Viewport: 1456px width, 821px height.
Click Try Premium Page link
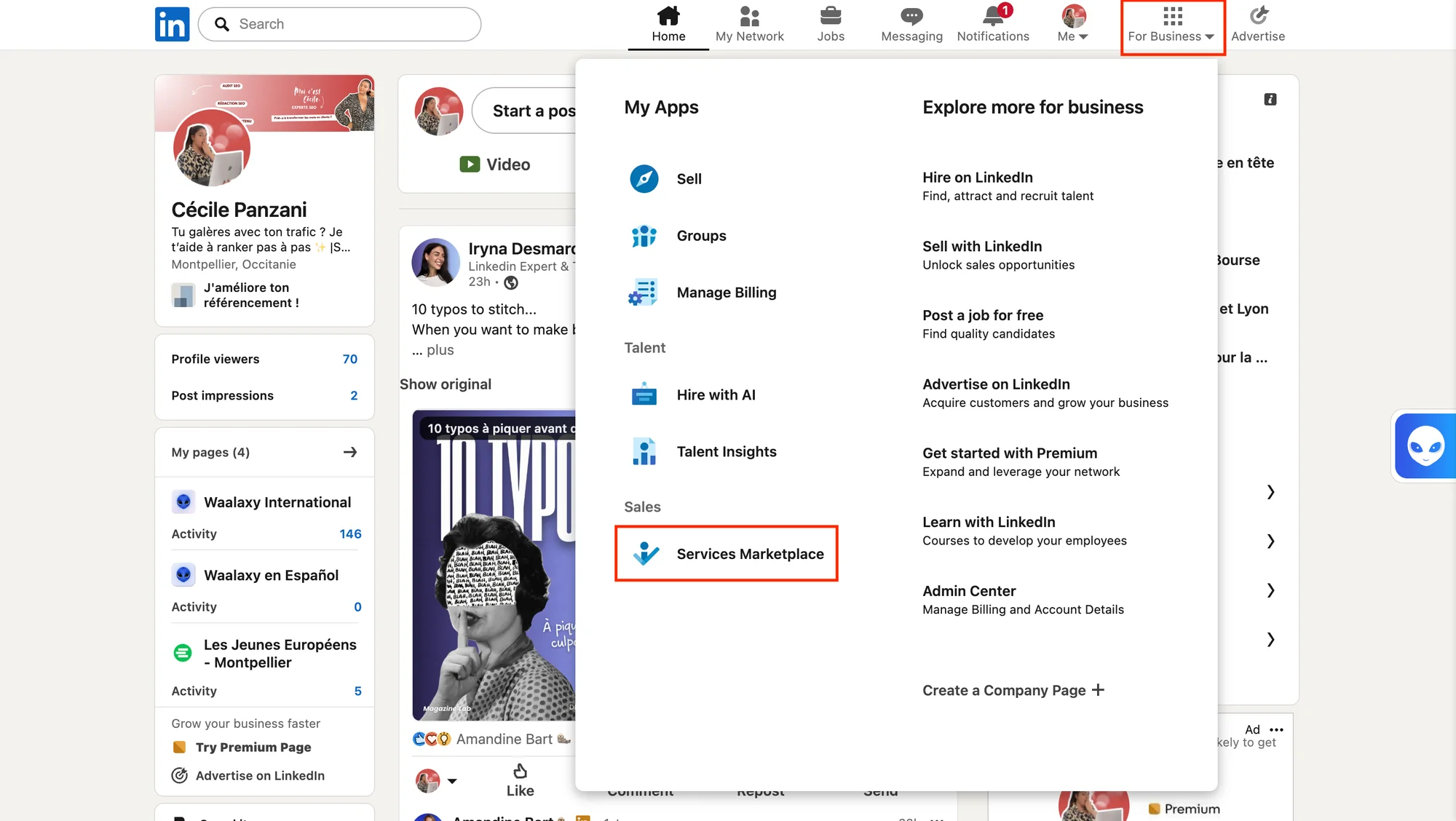pyautogui.click(x=253, y=747)
